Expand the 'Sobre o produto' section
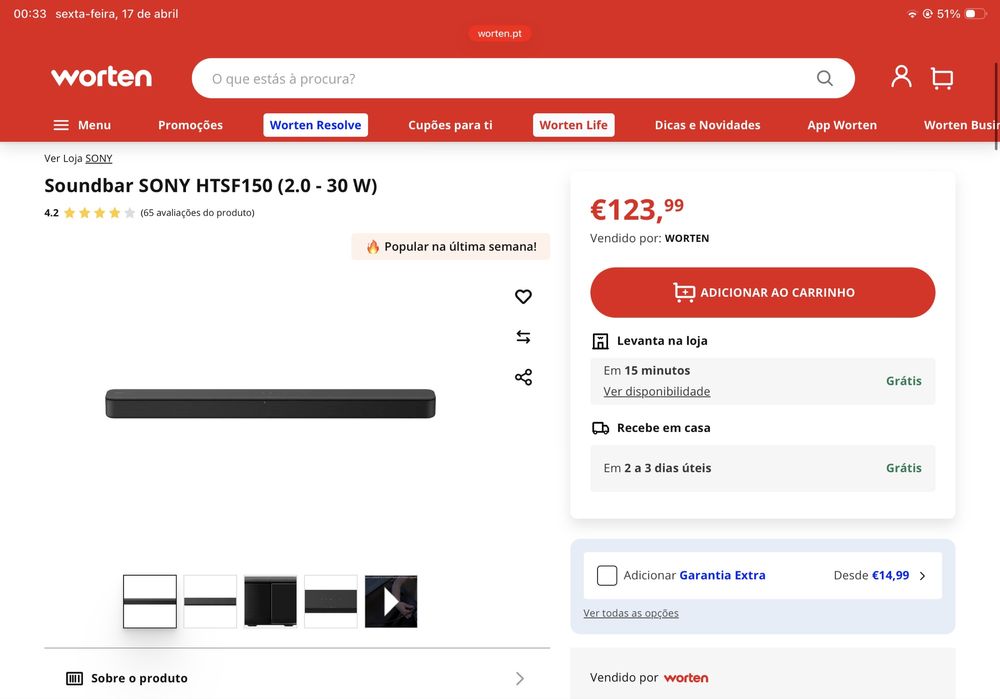This screenshot has height=699, width=1000. pos(297,678)
